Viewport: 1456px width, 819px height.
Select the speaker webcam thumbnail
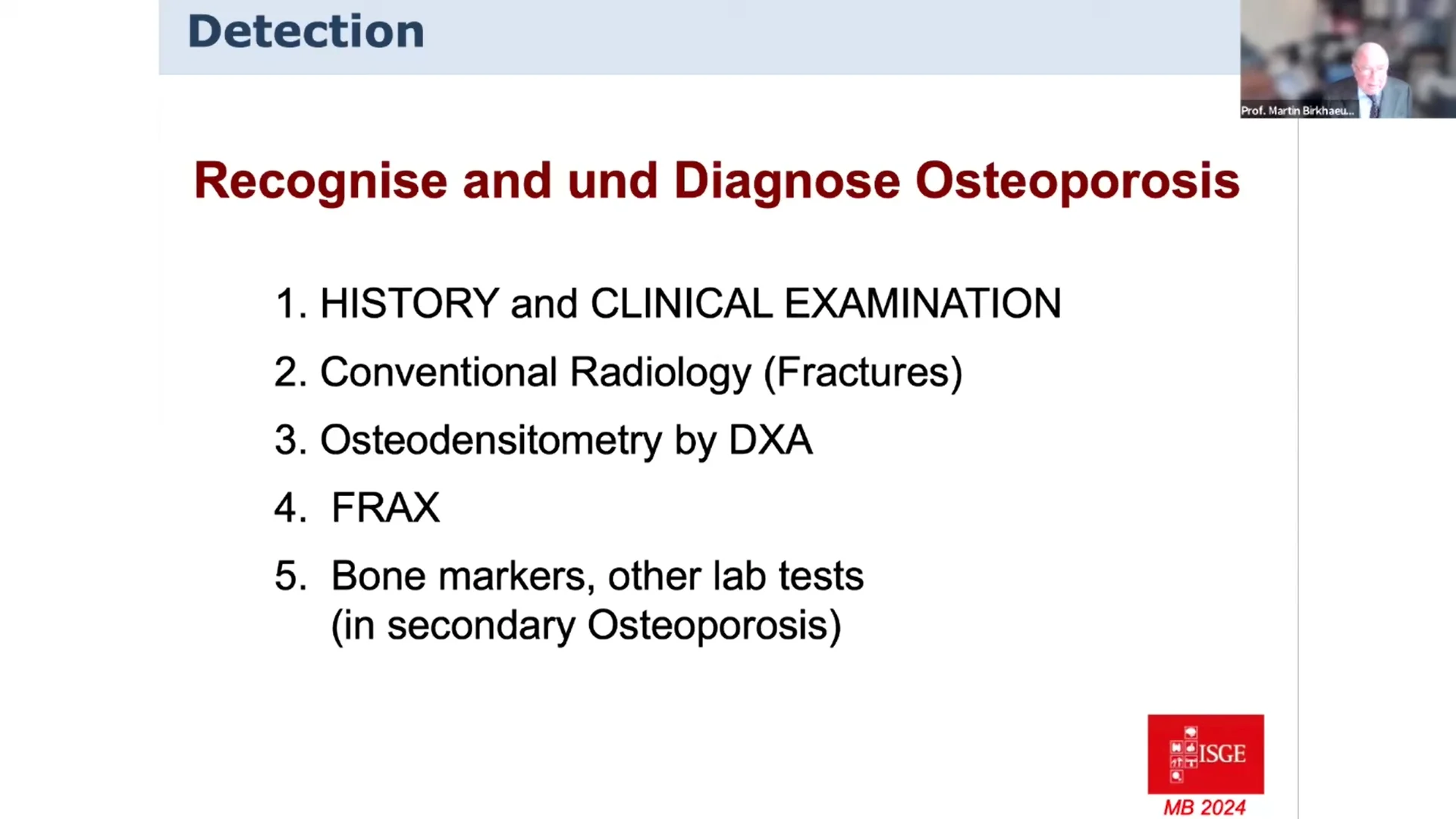pos(1348,58)
